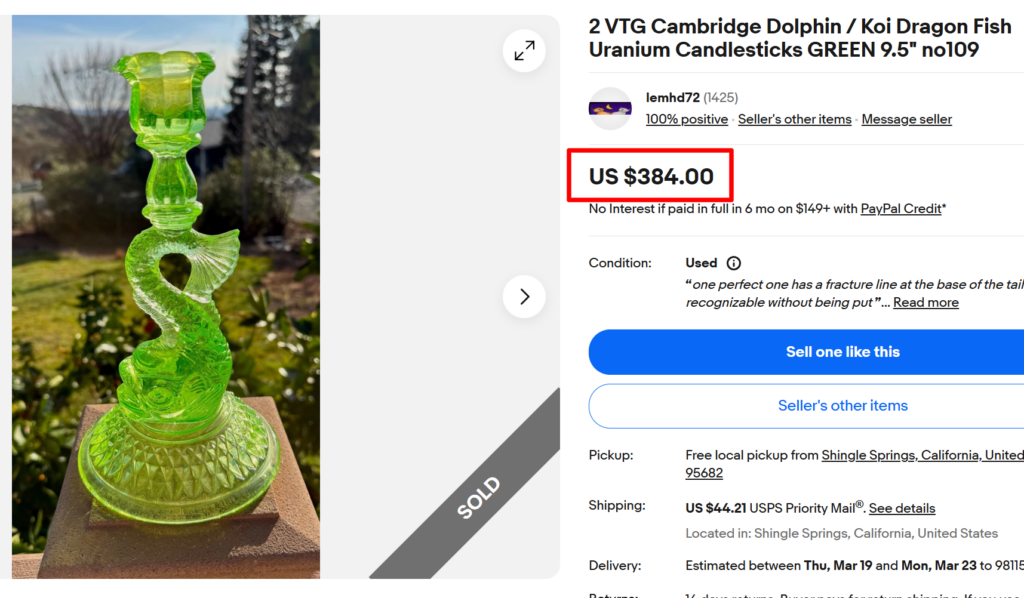Open Seller's other items via the outlined button
Viewport: 1024px width, 598px height.
tap(843, 405)
